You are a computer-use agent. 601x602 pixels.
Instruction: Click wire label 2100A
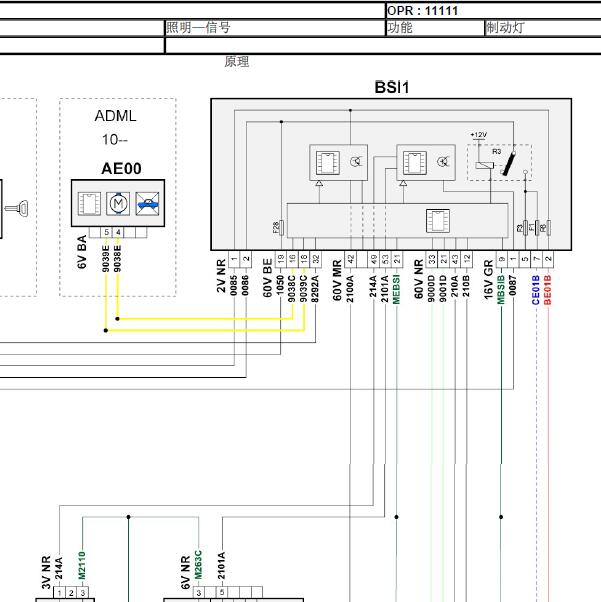click(x=350, y=289)
